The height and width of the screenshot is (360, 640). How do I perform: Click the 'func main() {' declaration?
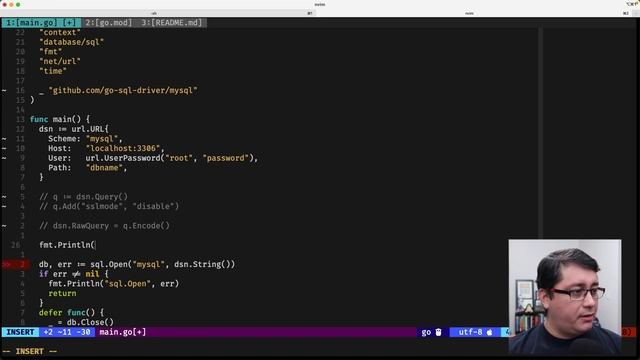point(60,119)
